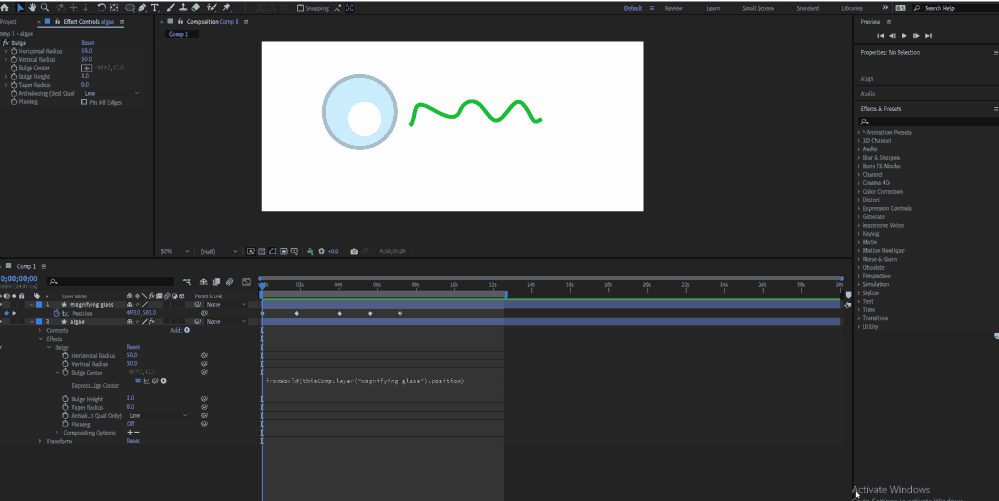The height and width of the screenshot is (501, 999).
Task: Select the Hand tool
Action: point(32,8)
